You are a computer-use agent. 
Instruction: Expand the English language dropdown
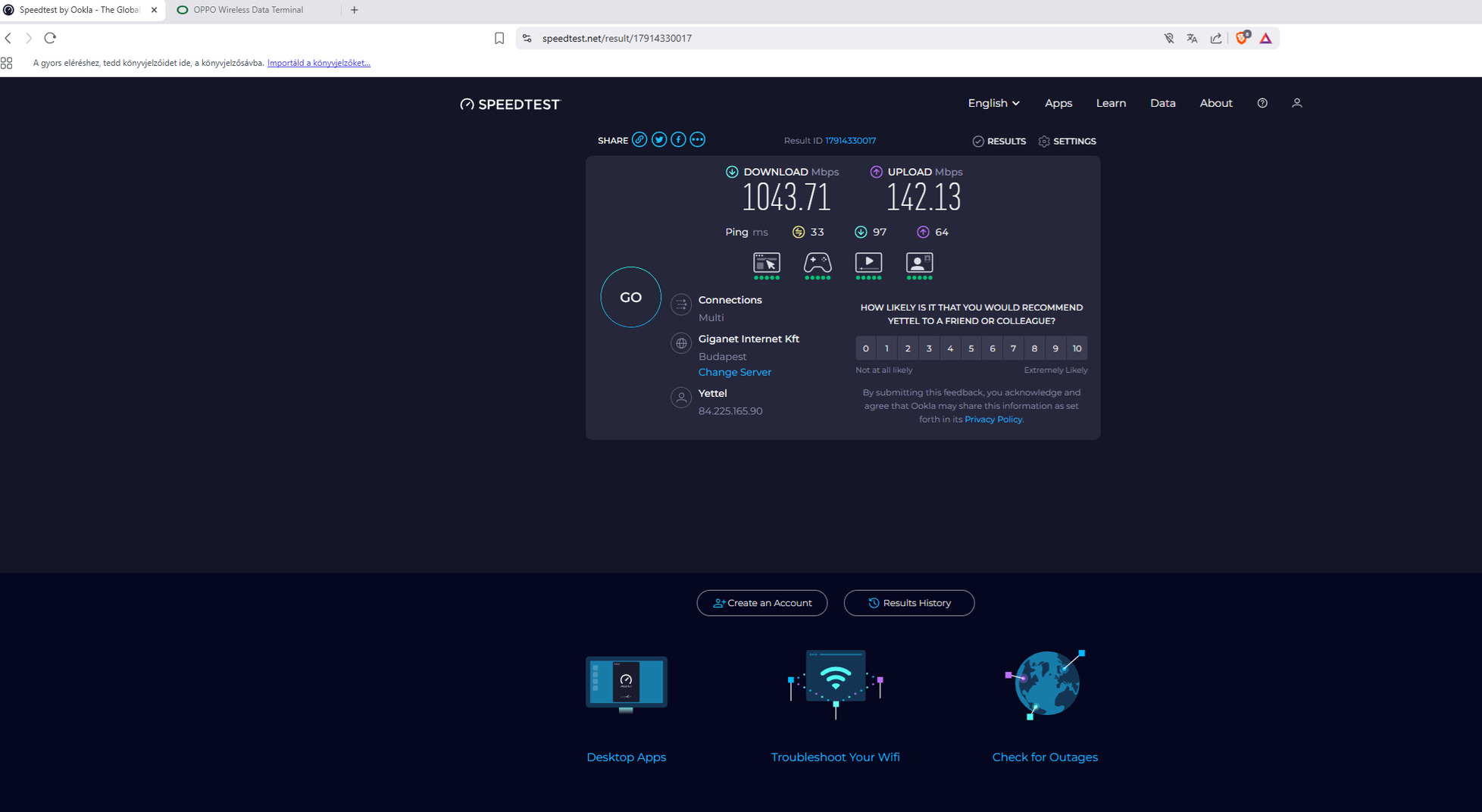(x=993, y=103)
